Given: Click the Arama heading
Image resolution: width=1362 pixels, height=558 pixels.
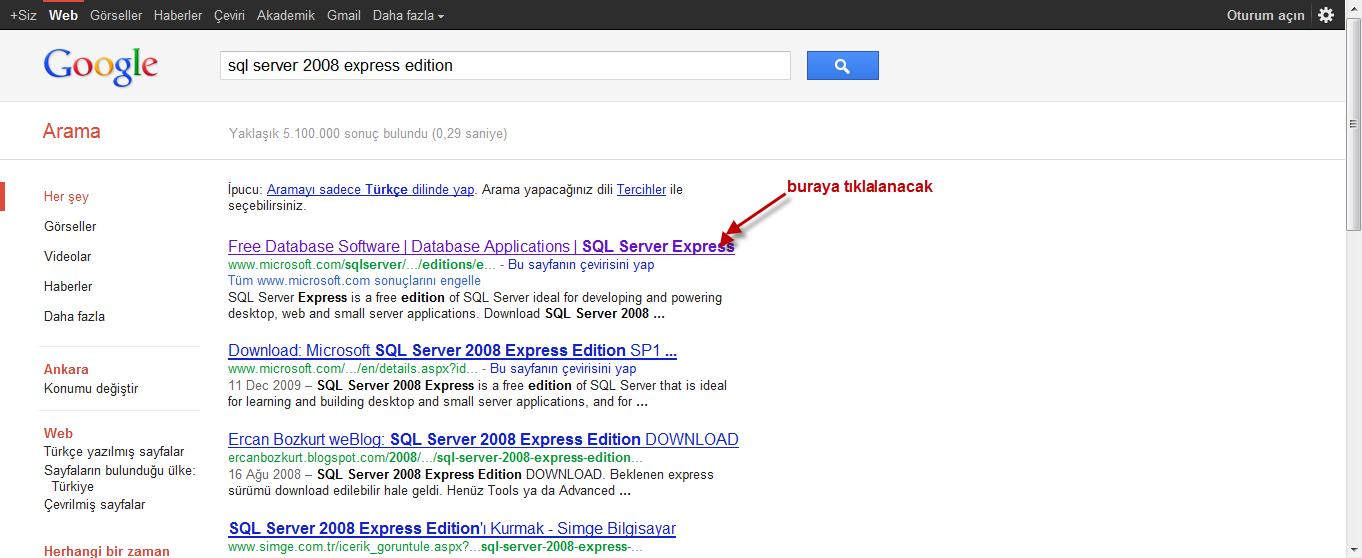Looking at the screenshot, I should (x=72, y=131).
